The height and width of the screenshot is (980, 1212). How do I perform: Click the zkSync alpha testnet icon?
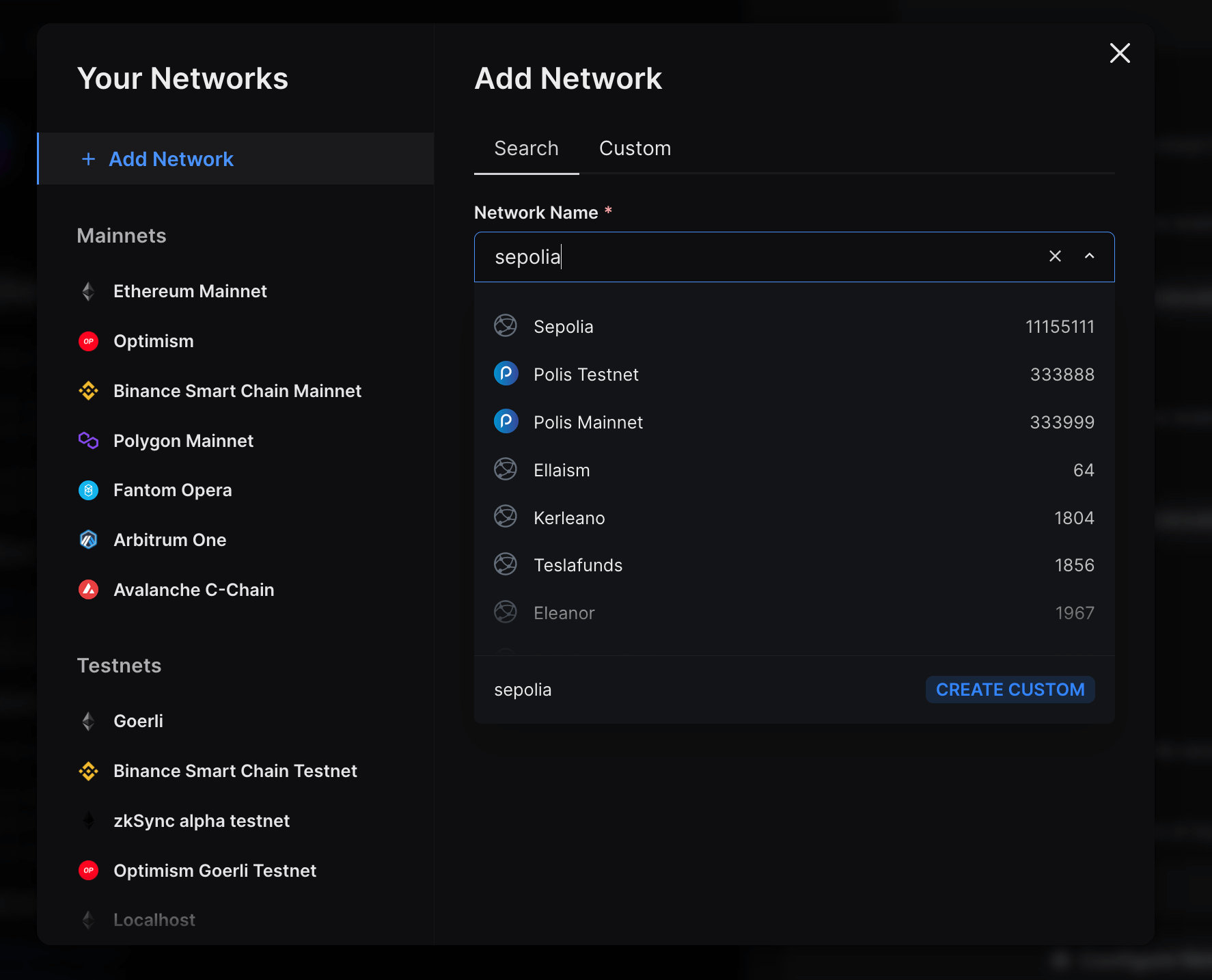point(88,821)
